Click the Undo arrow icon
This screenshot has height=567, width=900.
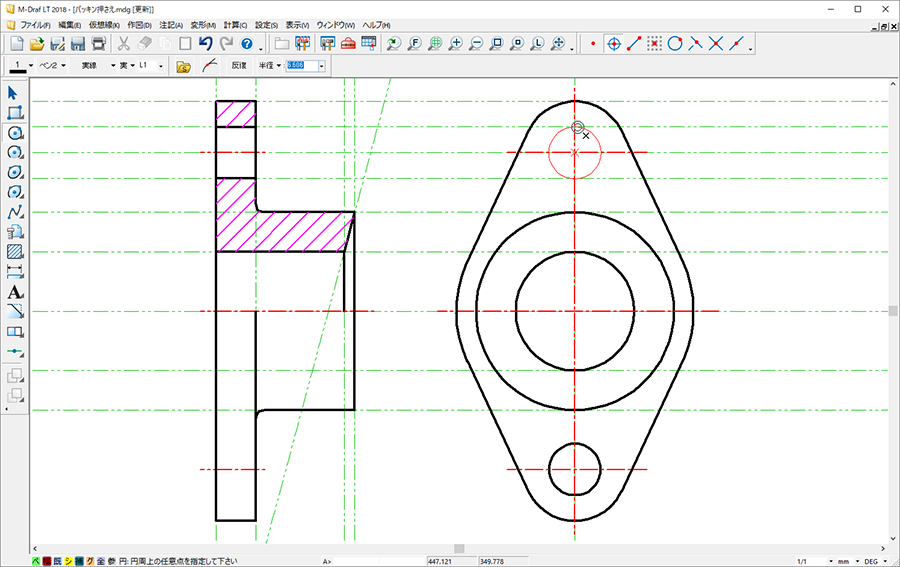pyautogui.click(x=205, y=43)
